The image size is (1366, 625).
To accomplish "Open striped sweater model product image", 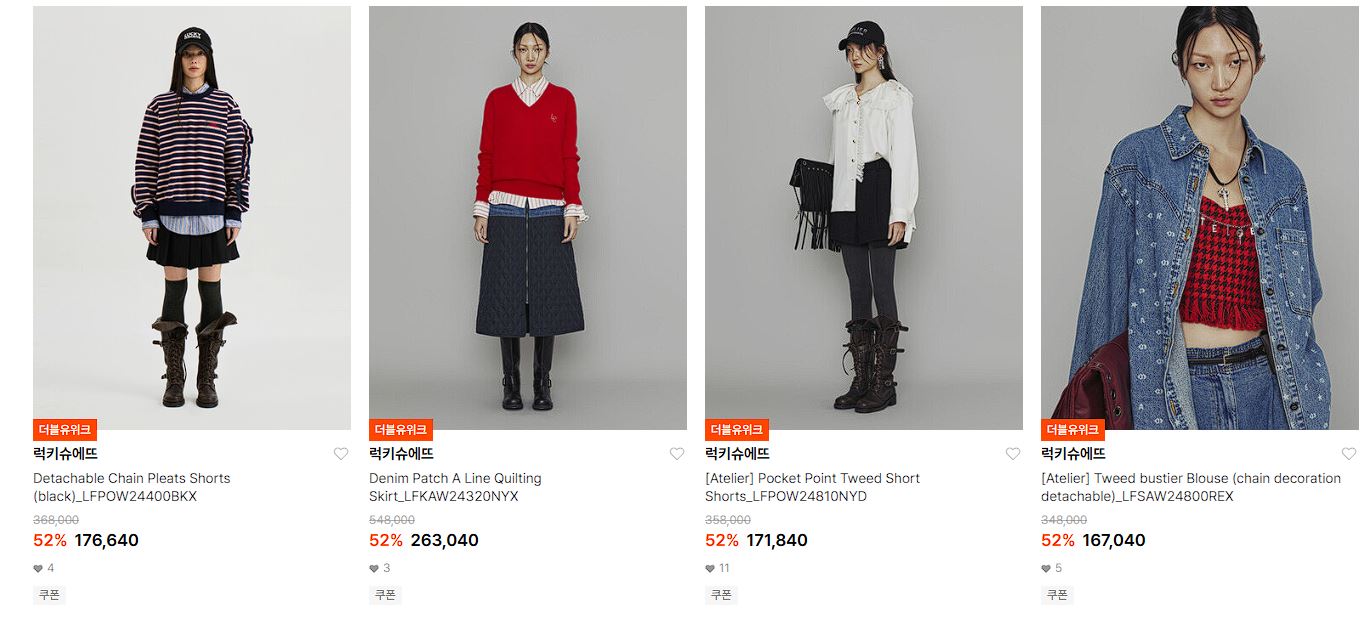I will 192,218.
